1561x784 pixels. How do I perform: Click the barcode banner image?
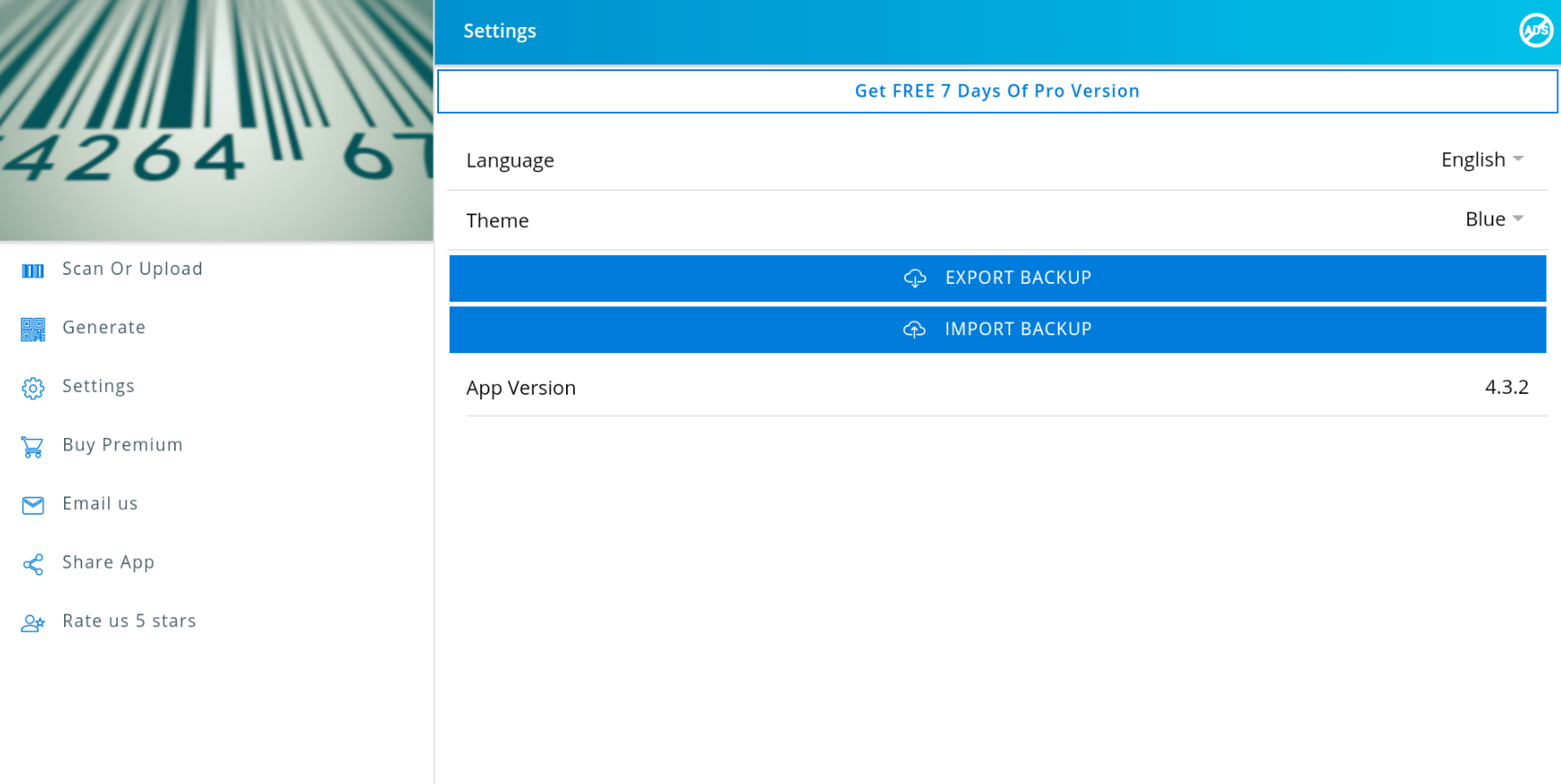coord(216,120)
